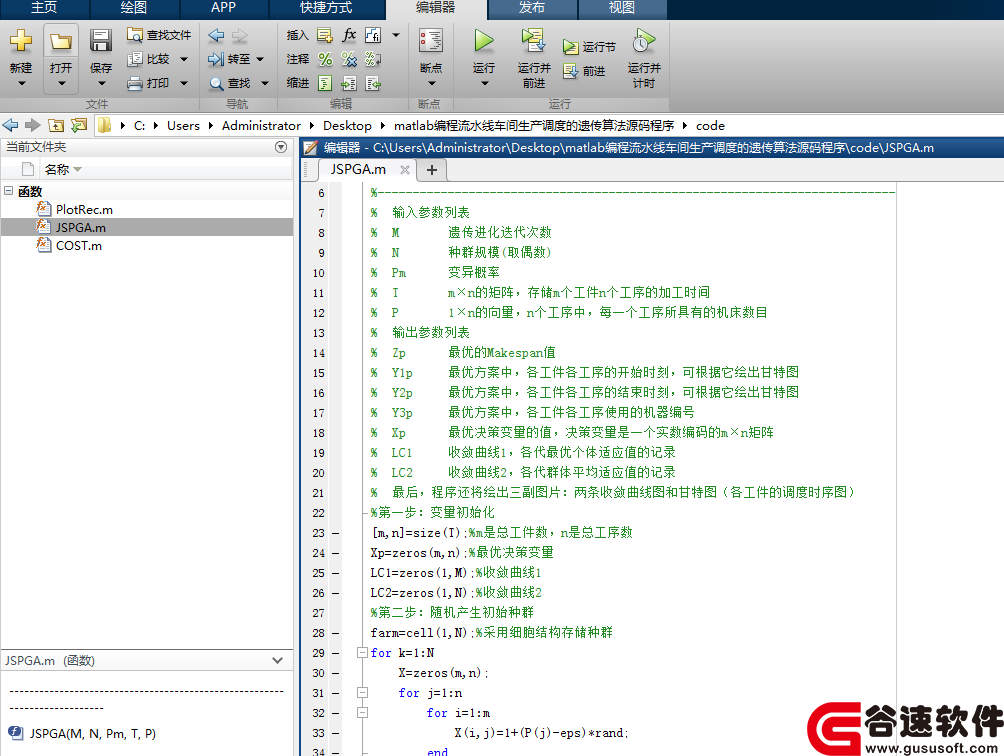
Task: Click the Find (查找) magnifier icon
Action: 216,83
